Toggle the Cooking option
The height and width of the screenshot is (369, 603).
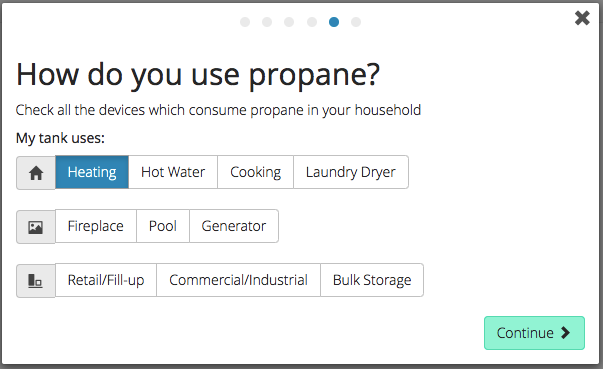[x=255, y=172]
